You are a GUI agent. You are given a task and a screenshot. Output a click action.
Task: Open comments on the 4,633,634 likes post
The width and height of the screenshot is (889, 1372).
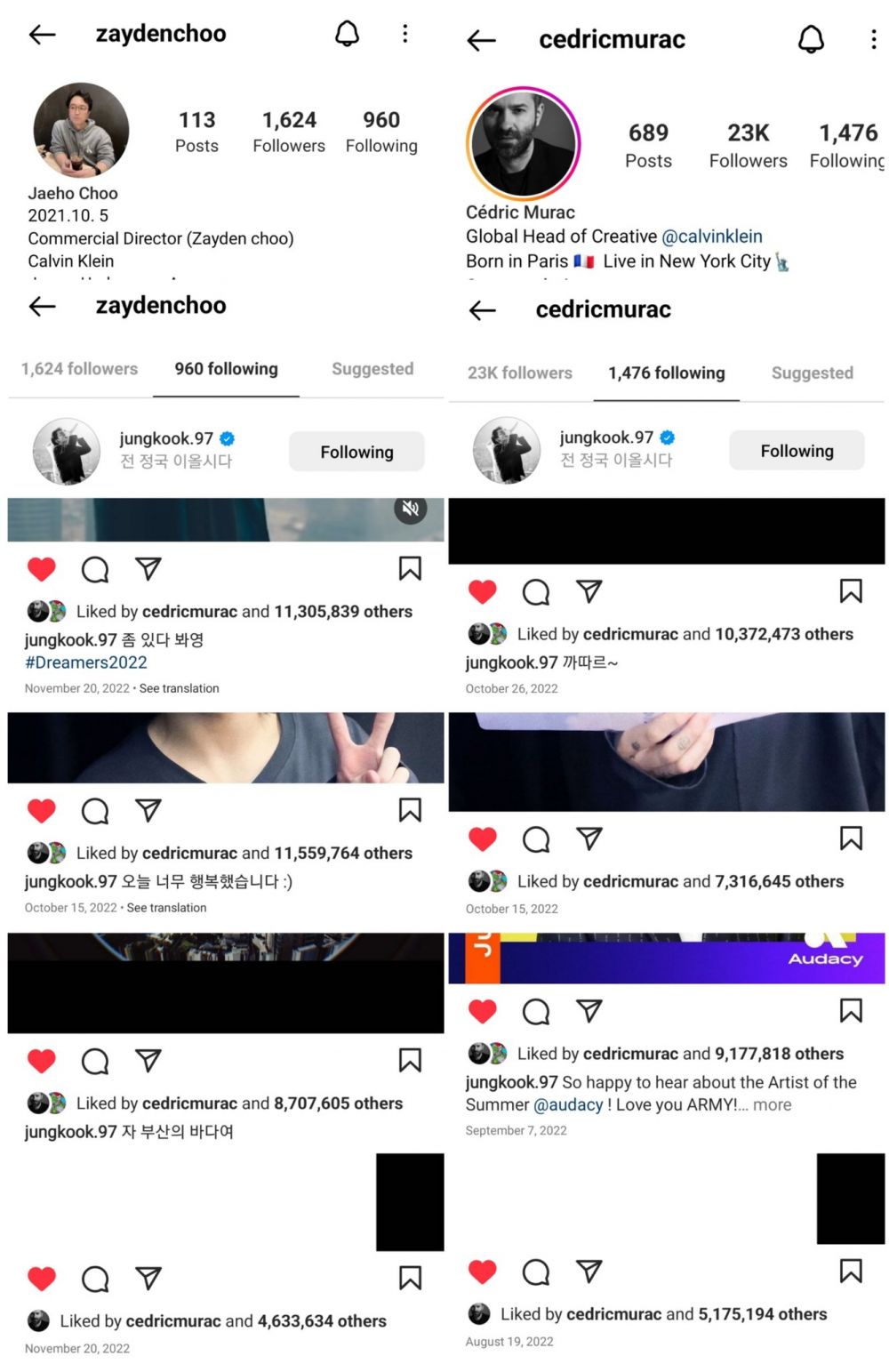(x=95, y=1279)
